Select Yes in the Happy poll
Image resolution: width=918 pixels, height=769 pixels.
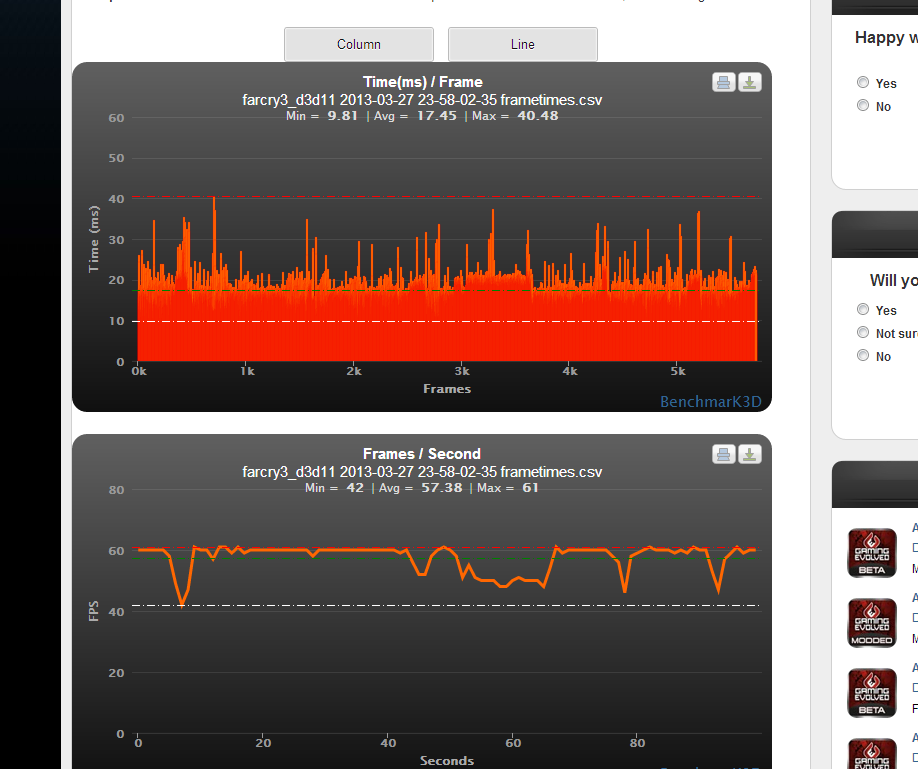[x=862, y=83]
